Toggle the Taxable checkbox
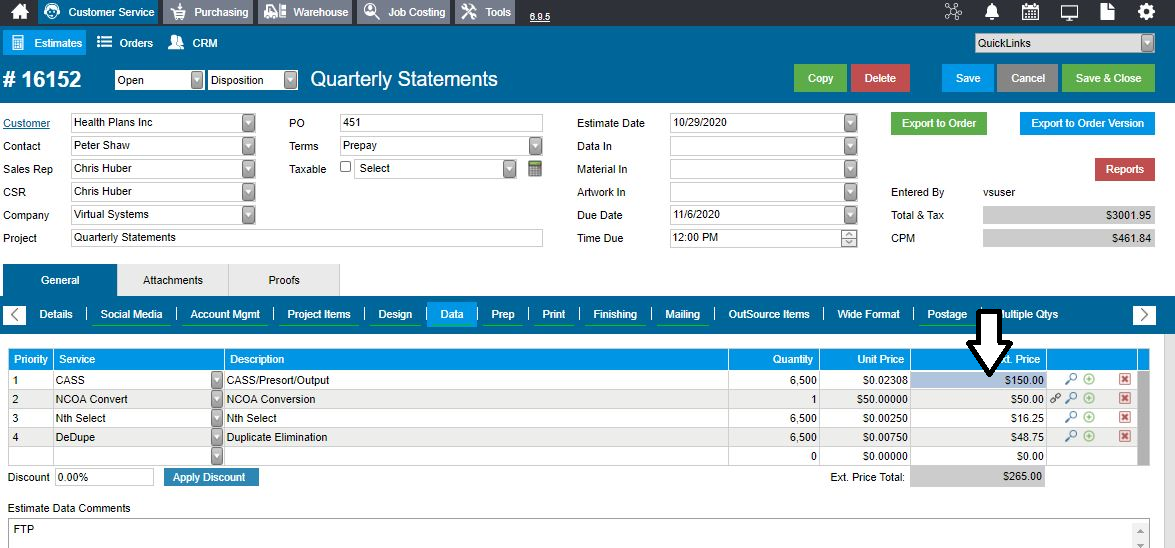This screenshot has height=548, width=1175. coord(345,167)
